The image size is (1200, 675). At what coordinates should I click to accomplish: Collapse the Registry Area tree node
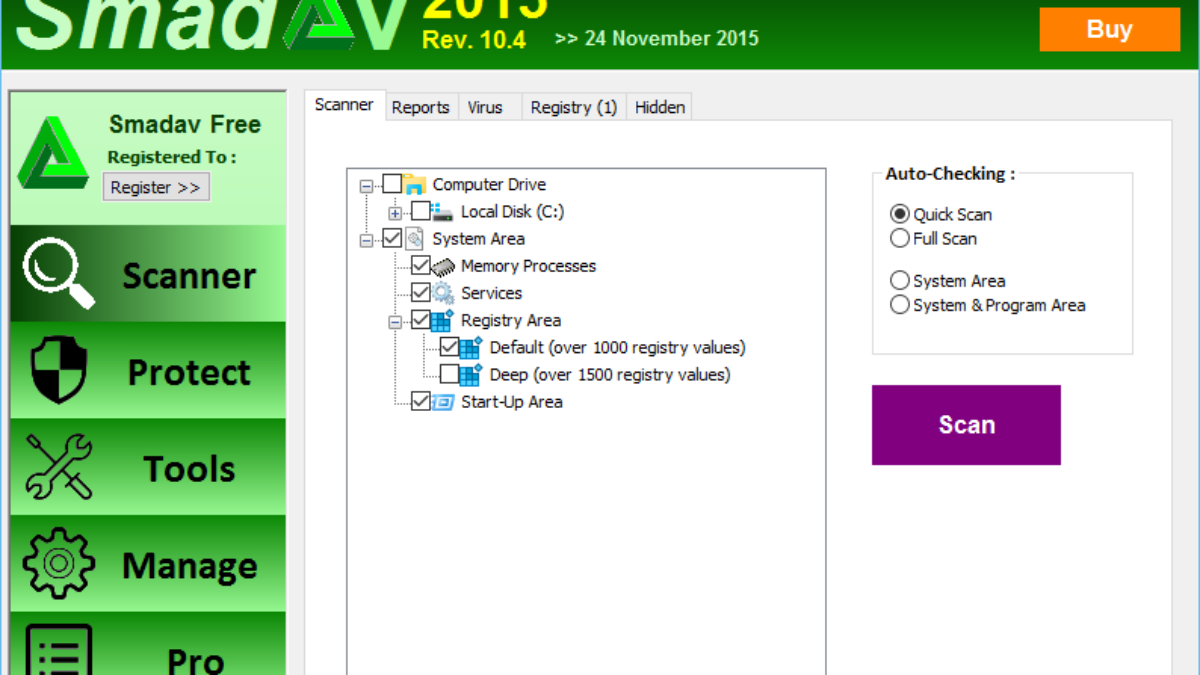click(x=395, y=321)
